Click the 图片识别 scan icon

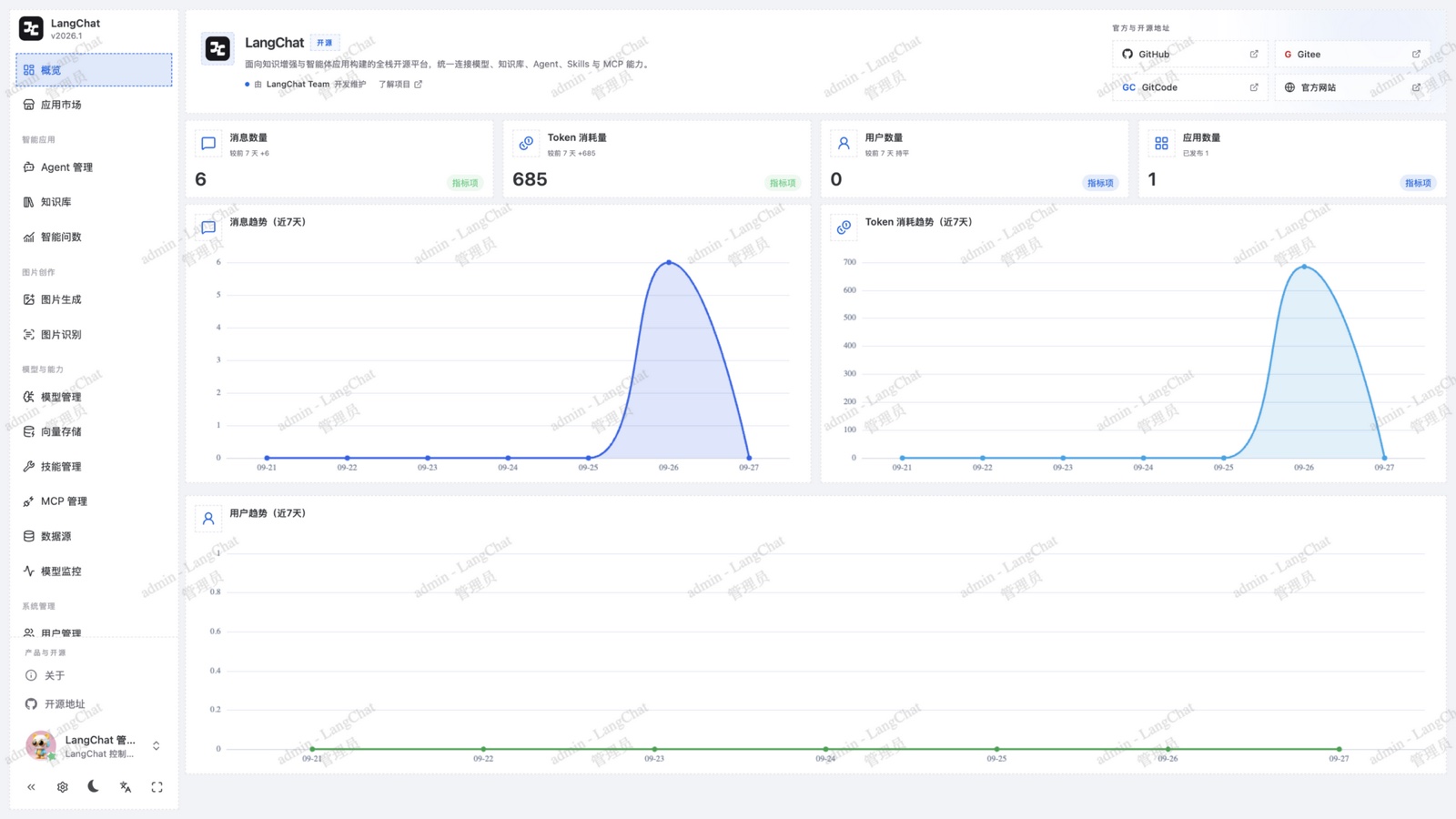coord(29,335)
